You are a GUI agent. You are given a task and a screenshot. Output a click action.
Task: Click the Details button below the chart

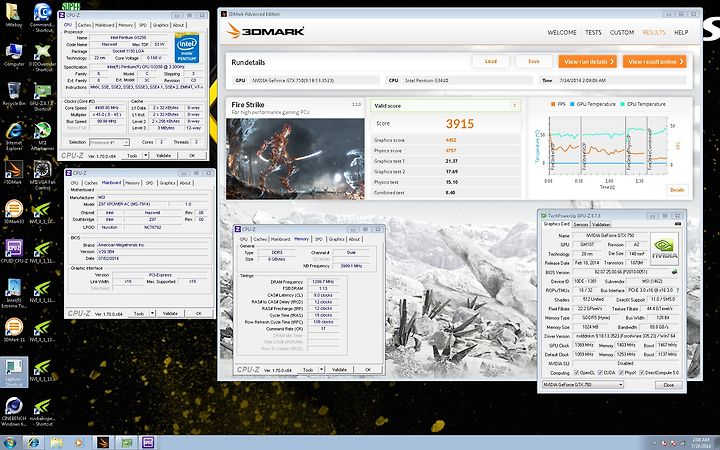tap(677, 190)
